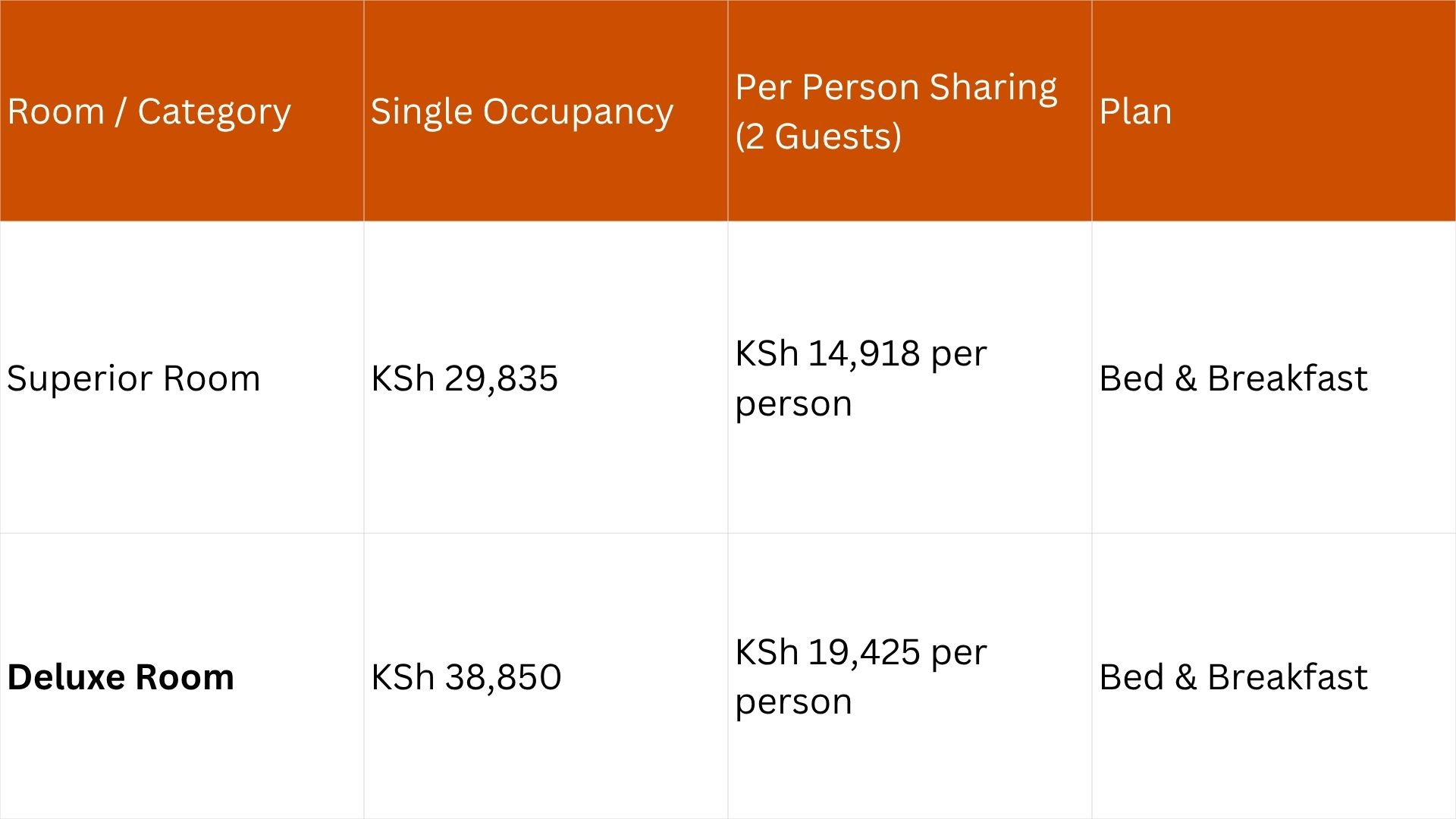Click Superior Room Bed & Breakfast plan
Viewport: 1456px width, 819px height.
[x=1233, y=378]
